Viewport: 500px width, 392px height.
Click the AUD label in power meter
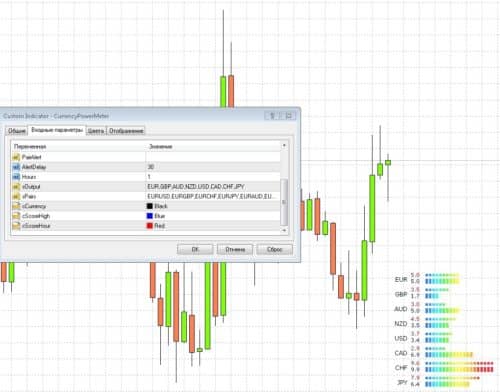pos(401,309)
